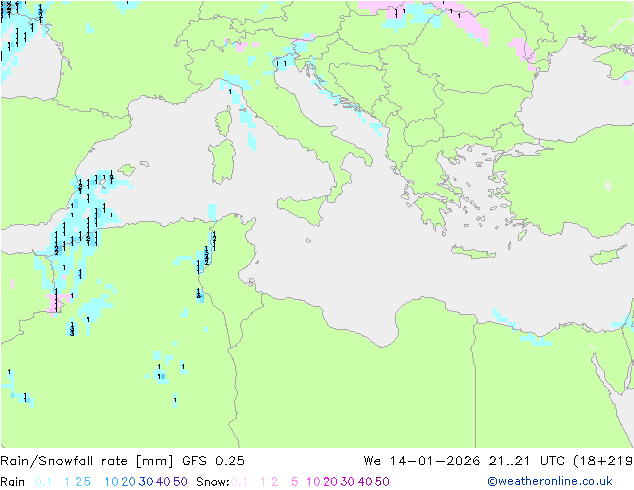
Task: Pick the Rain legend value 20
Action: pos(128,482)
